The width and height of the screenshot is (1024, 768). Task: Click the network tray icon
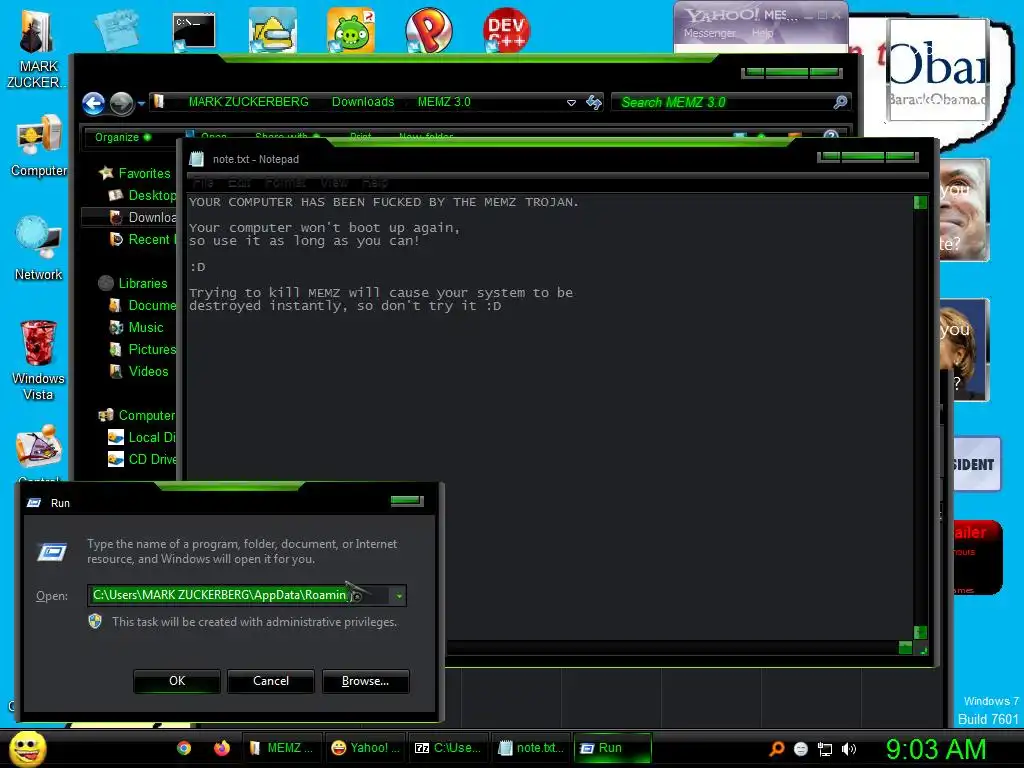coord(825,749)
